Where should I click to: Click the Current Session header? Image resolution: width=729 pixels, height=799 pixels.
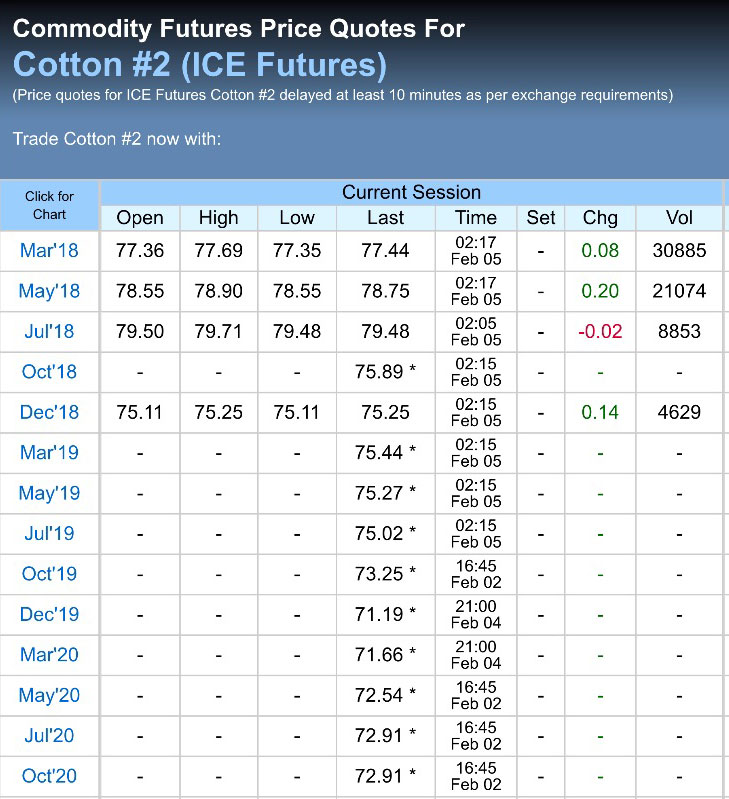[411, 192]
